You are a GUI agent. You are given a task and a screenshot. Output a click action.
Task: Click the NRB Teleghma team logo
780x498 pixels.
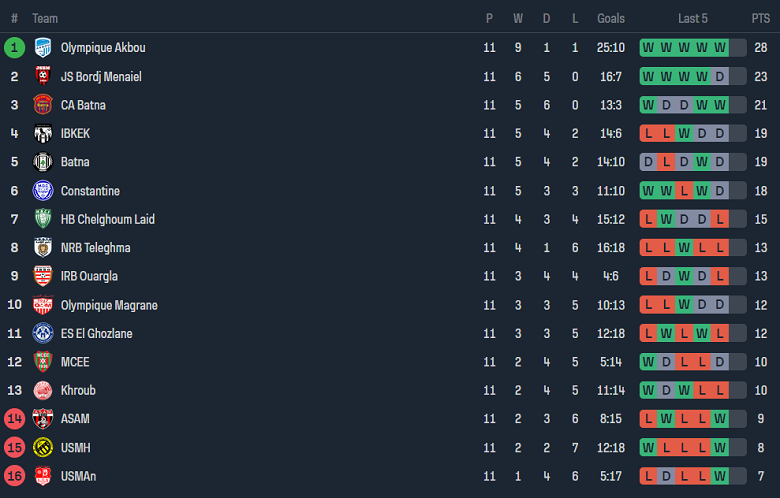[42, 248]
